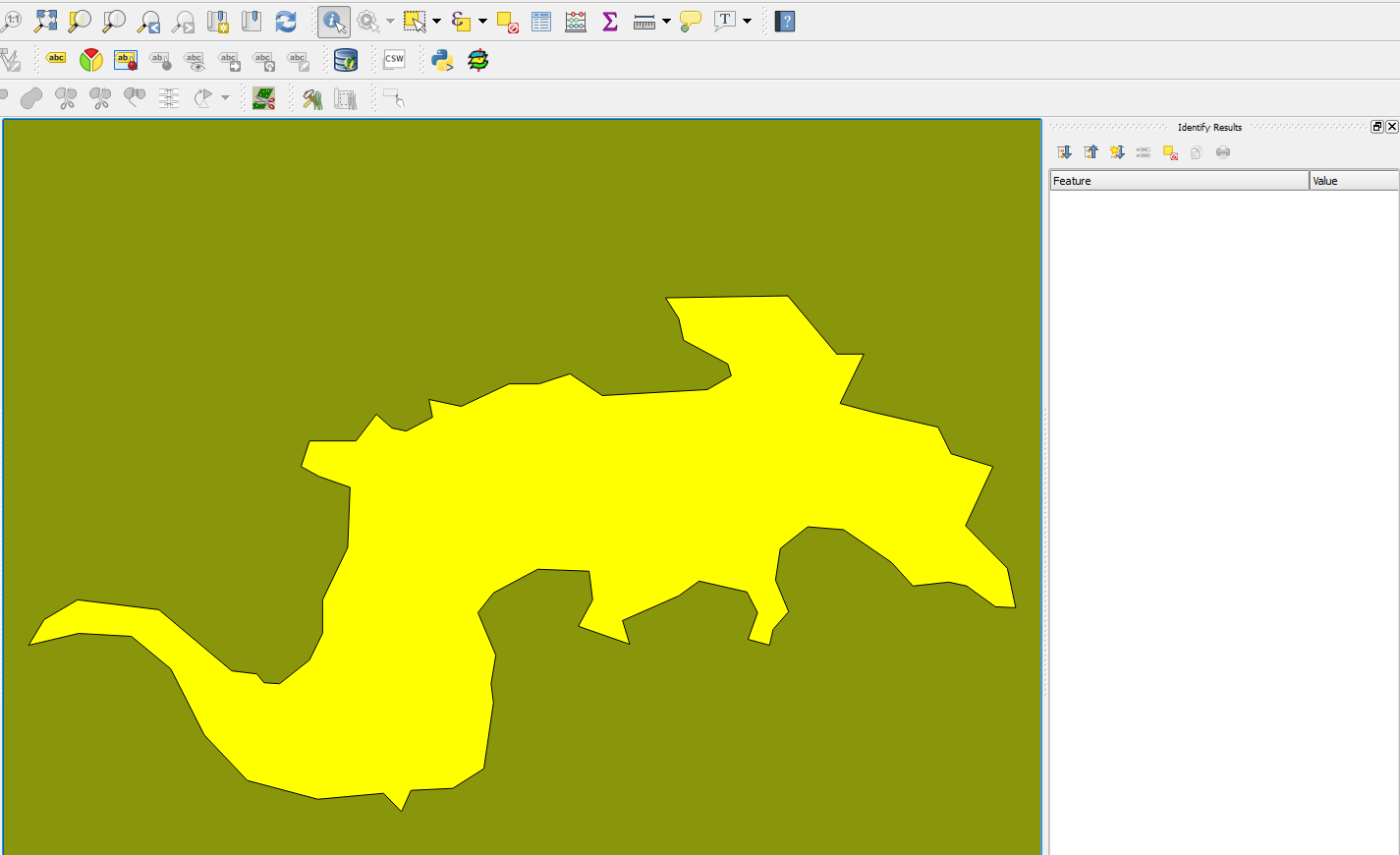1400x855 pixels.
Task: Click the map-and-scissors clipper plugin icon
Action: point(263,98)
